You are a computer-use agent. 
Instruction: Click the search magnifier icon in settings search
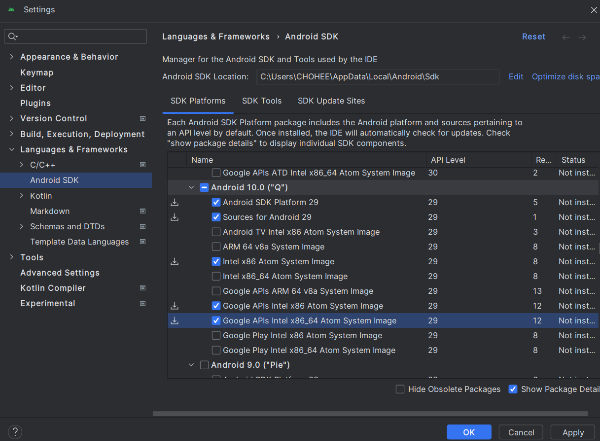(12, 36)
